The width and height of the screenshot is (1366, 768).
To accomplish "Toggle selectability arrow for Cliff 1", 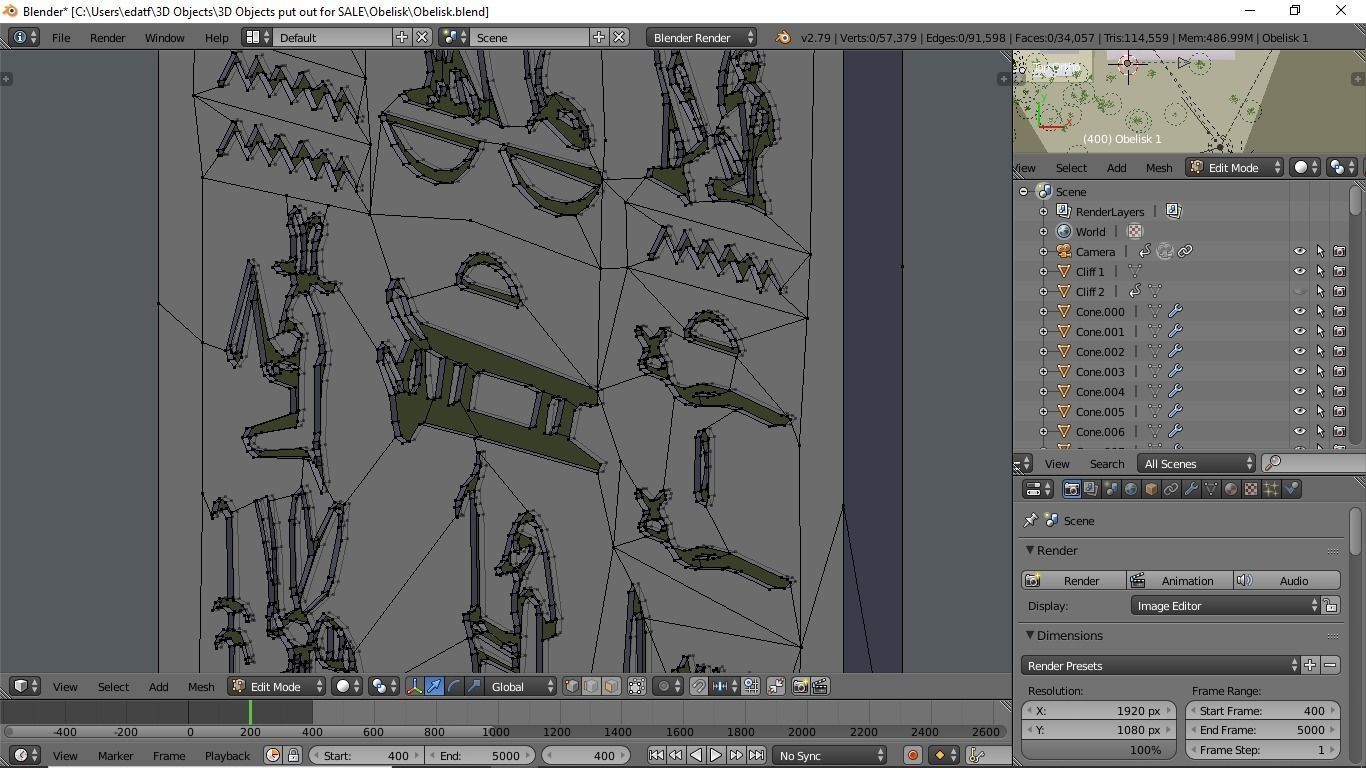I will point(1319,271).
